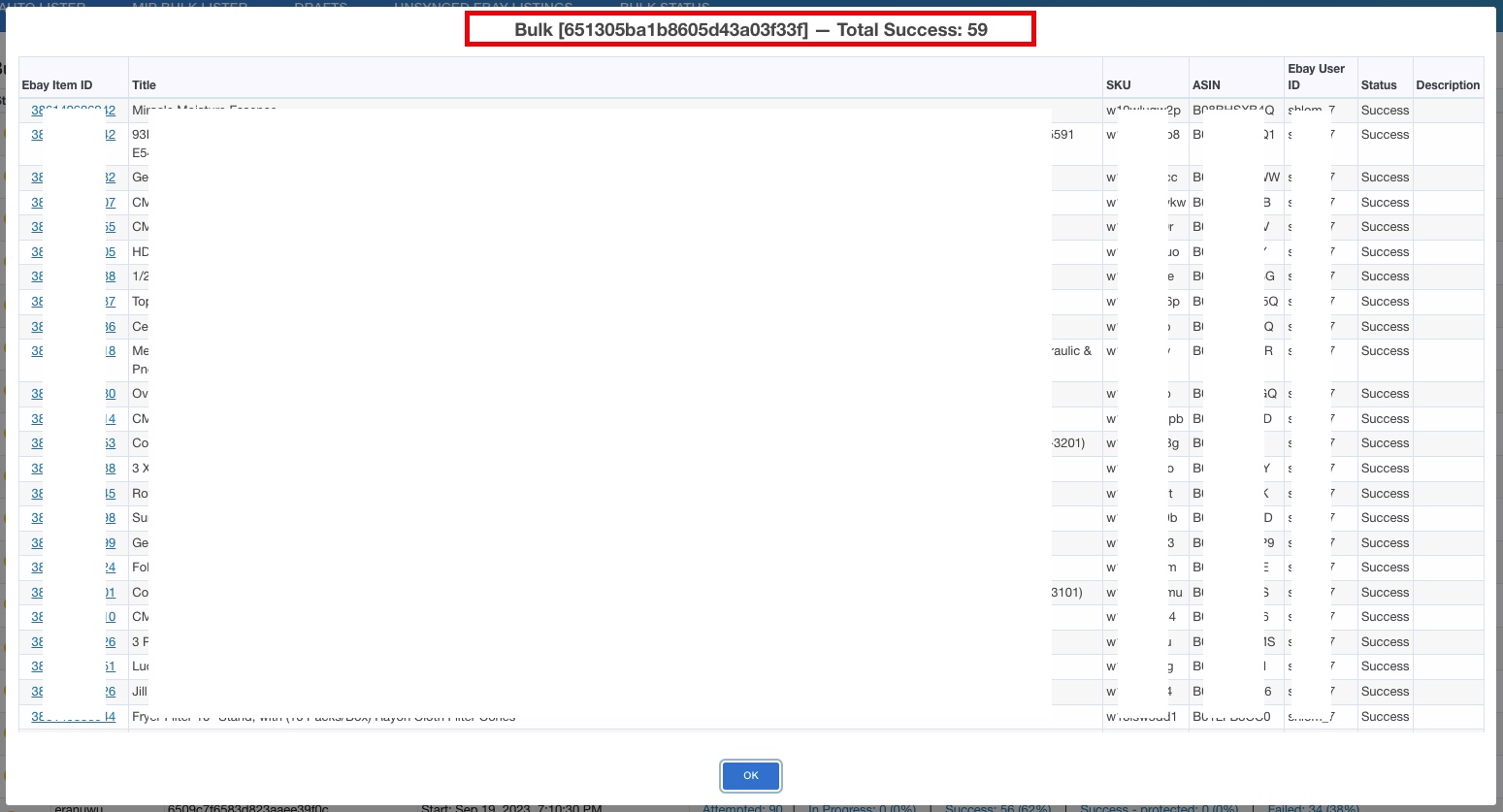The height and width of the screenshot is (812, 1503).
Task: Click the Ebay Item ID column header
Action: point(57,85)
